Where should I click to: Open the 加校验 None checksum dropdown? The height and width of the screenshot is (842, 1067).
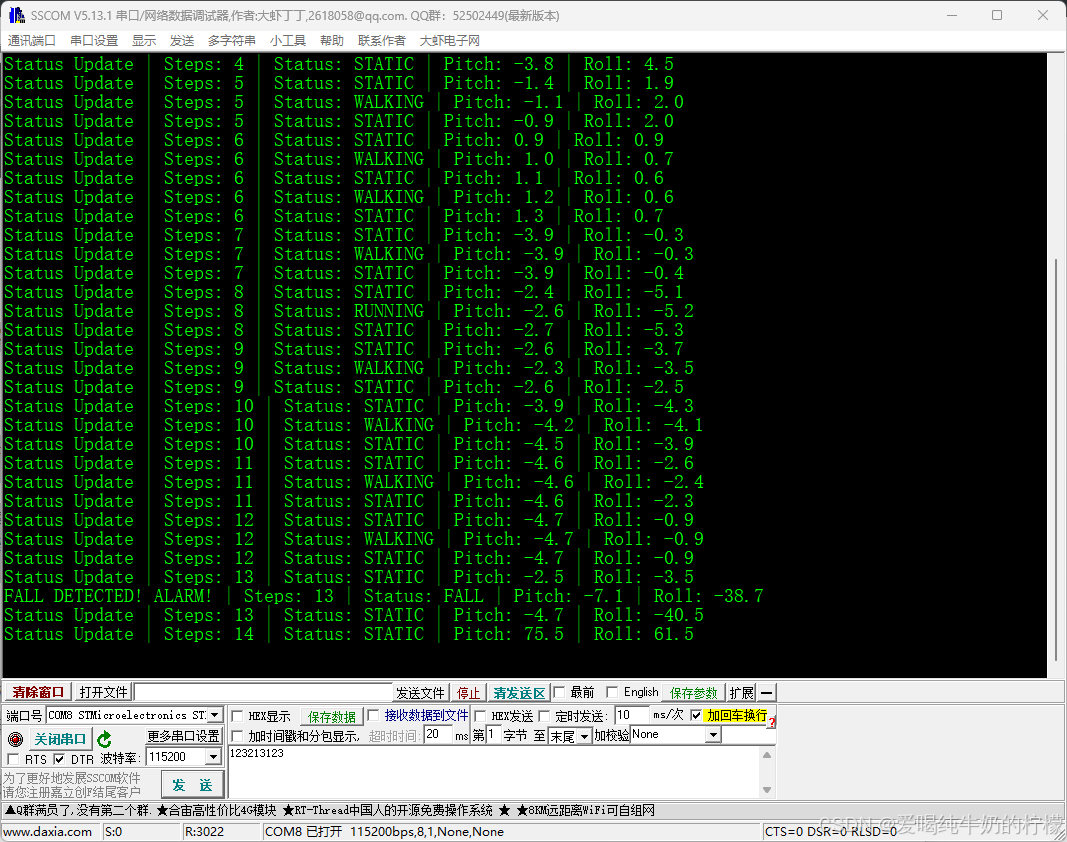coord(712,735)
